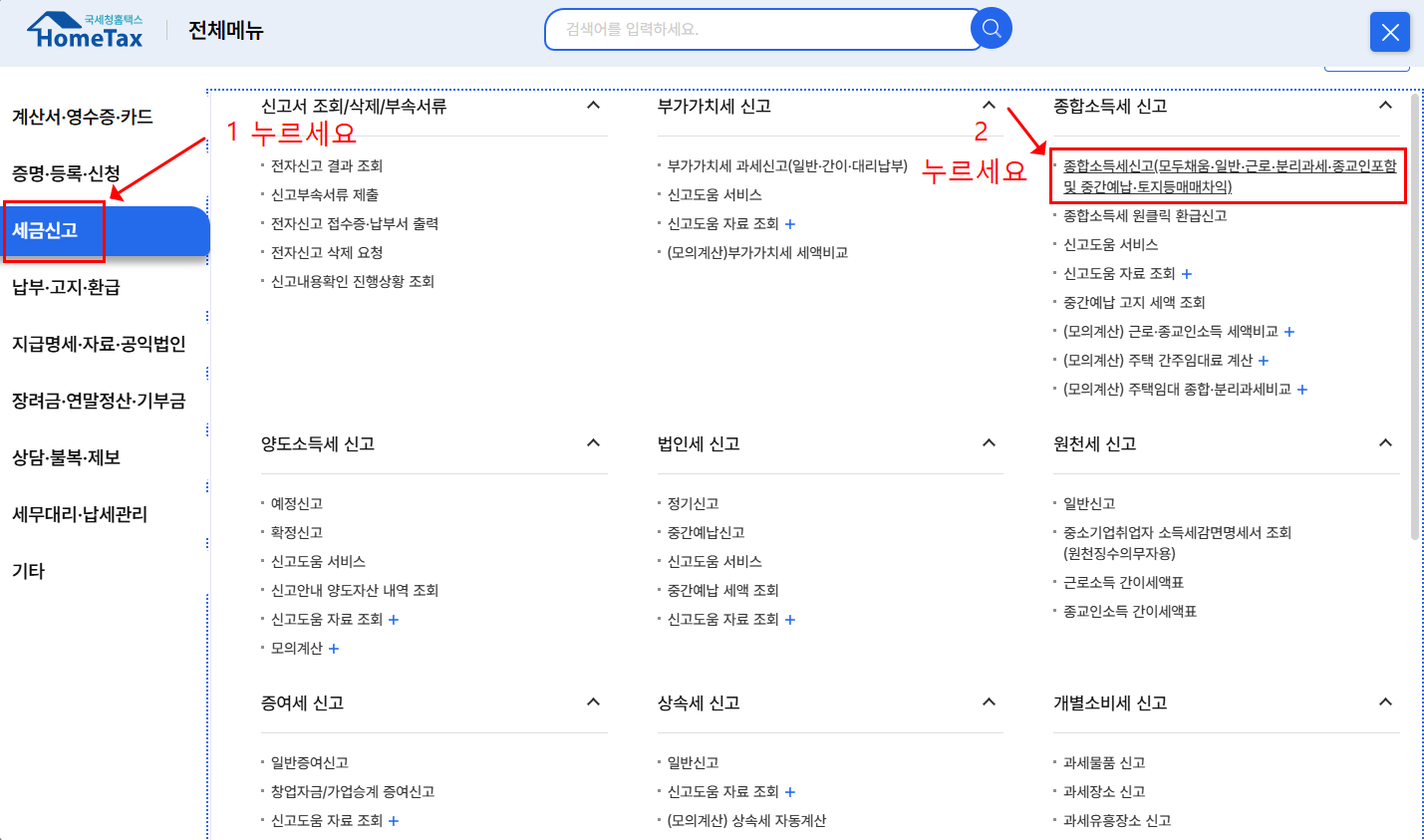Select 기타 menu category

pos(28,571)
